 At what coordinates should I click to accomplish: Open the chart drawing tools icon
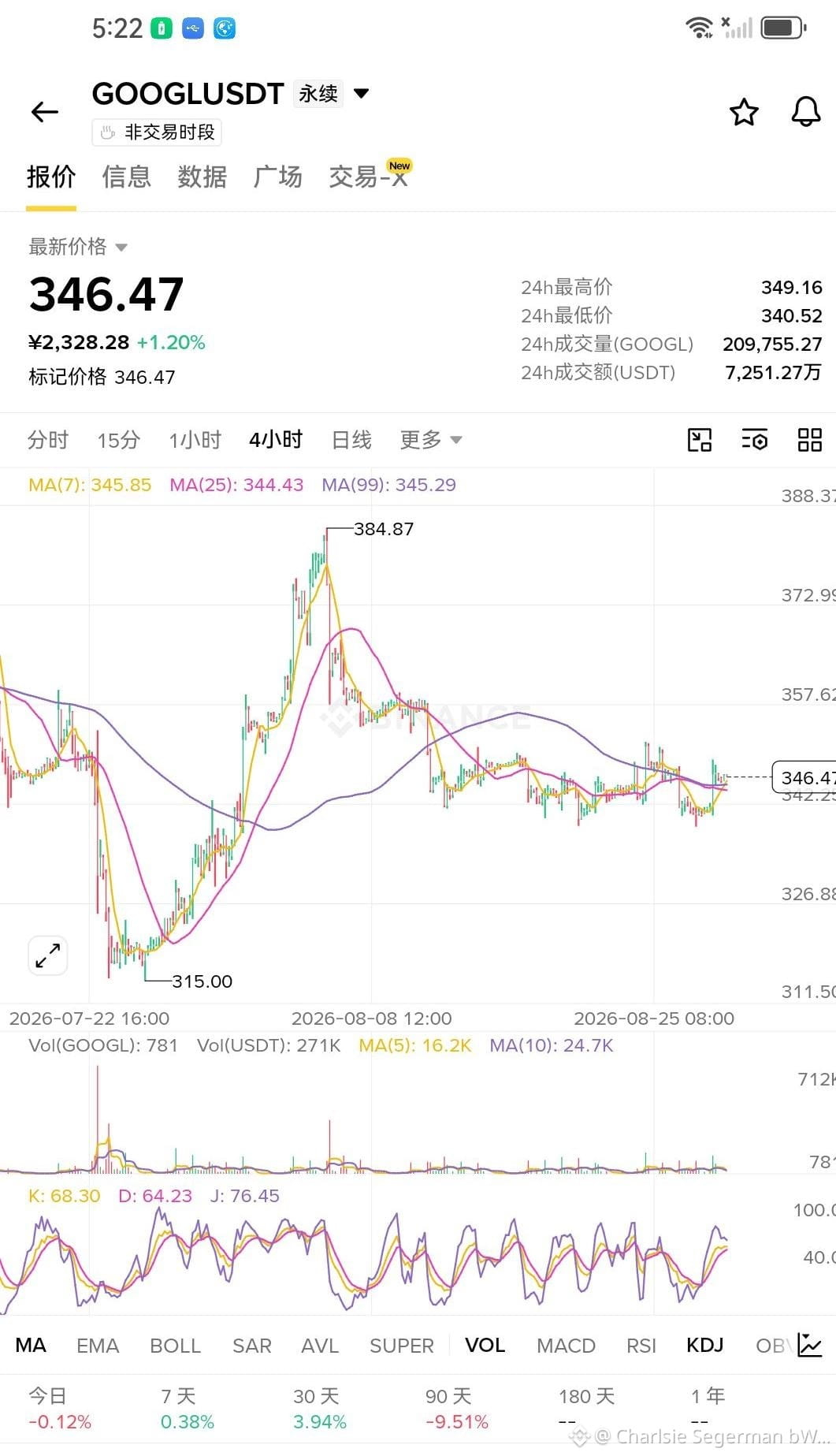click(x=700, y=440)
